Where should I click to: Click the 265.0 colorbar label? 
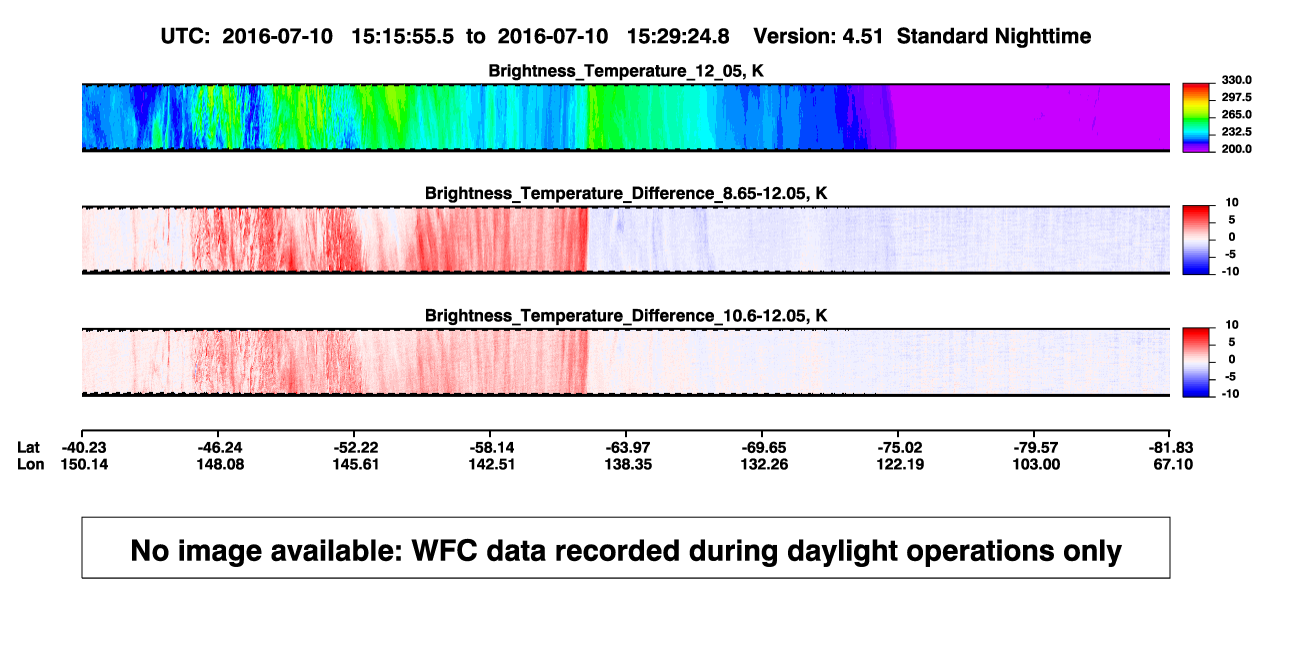point(1238,115)
